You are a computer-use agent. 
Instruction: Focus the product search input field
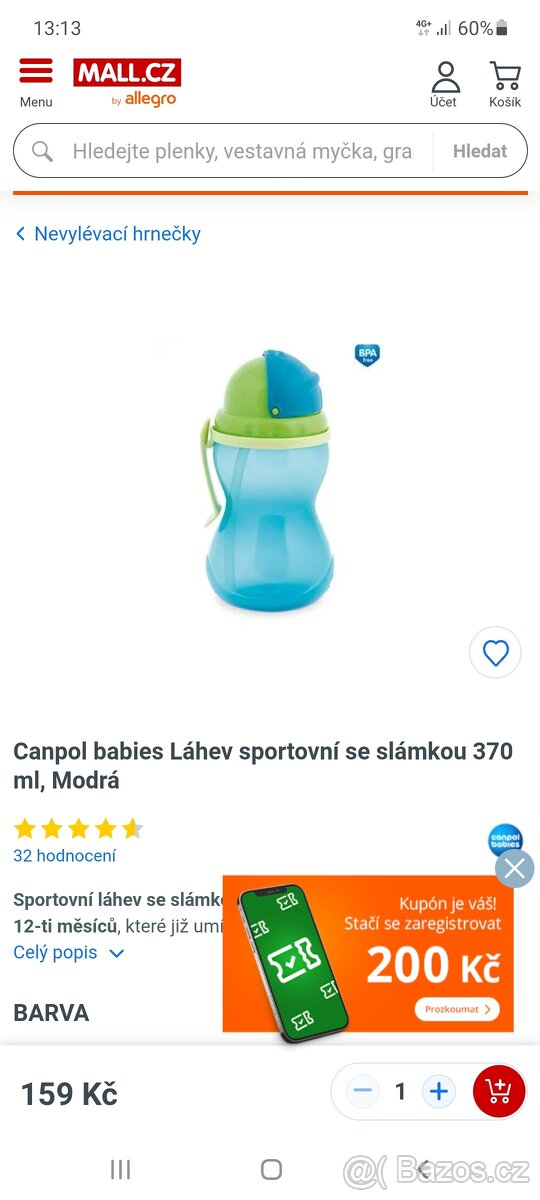(x=242, y=151)
